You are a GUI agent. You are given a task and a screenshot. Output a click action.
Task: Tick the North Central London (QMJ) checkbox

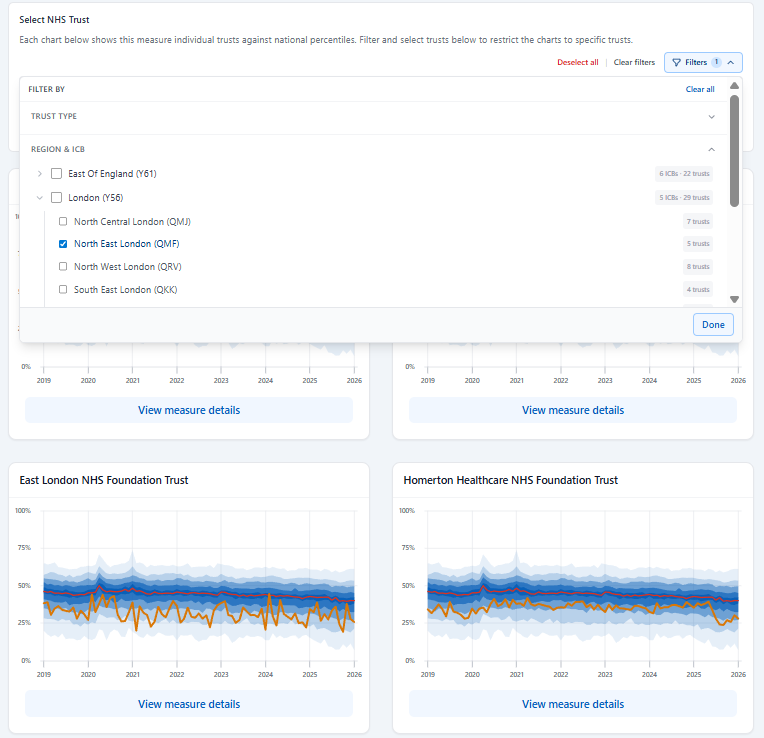64,221
